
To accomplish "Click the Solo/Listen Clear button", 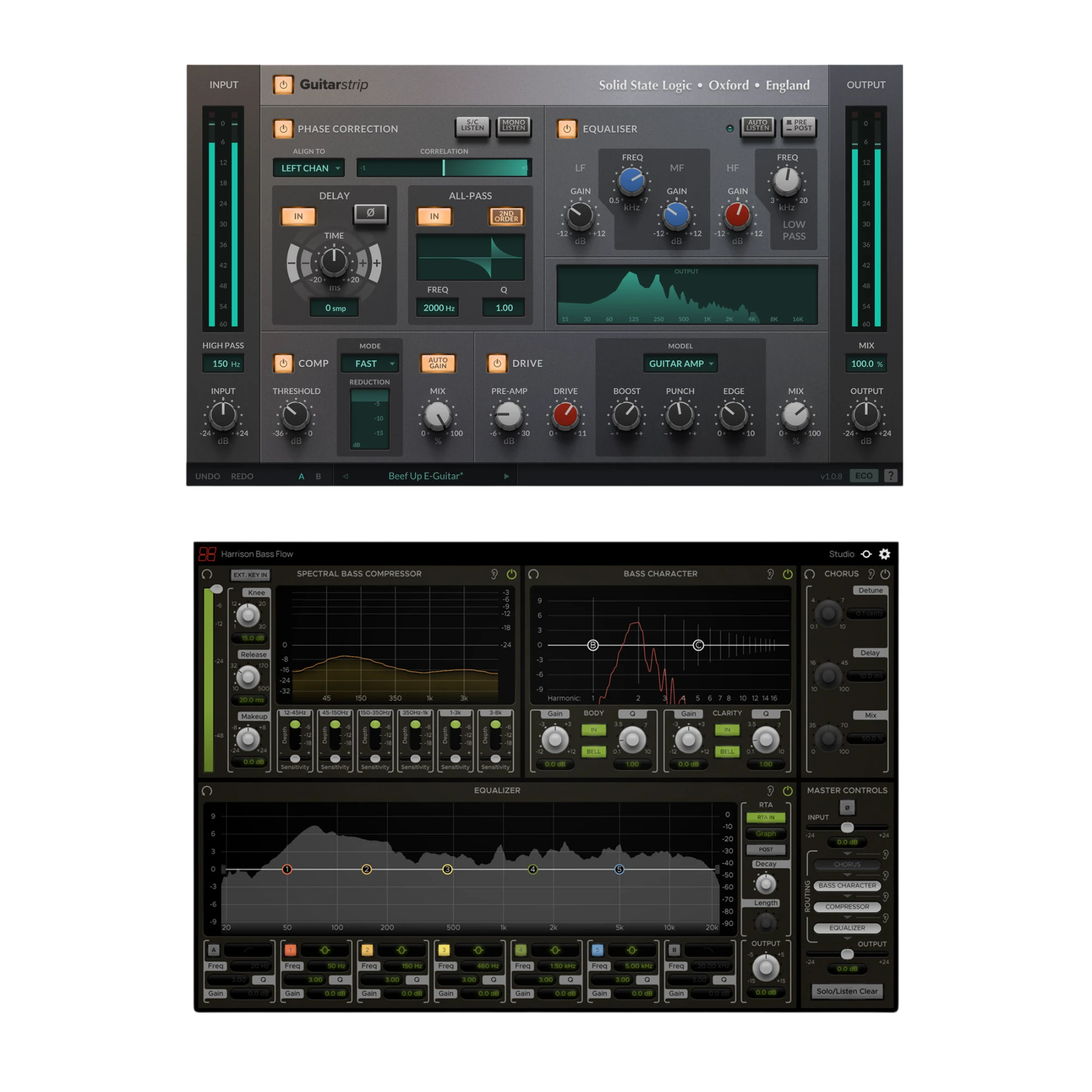I will pos(847,992).
